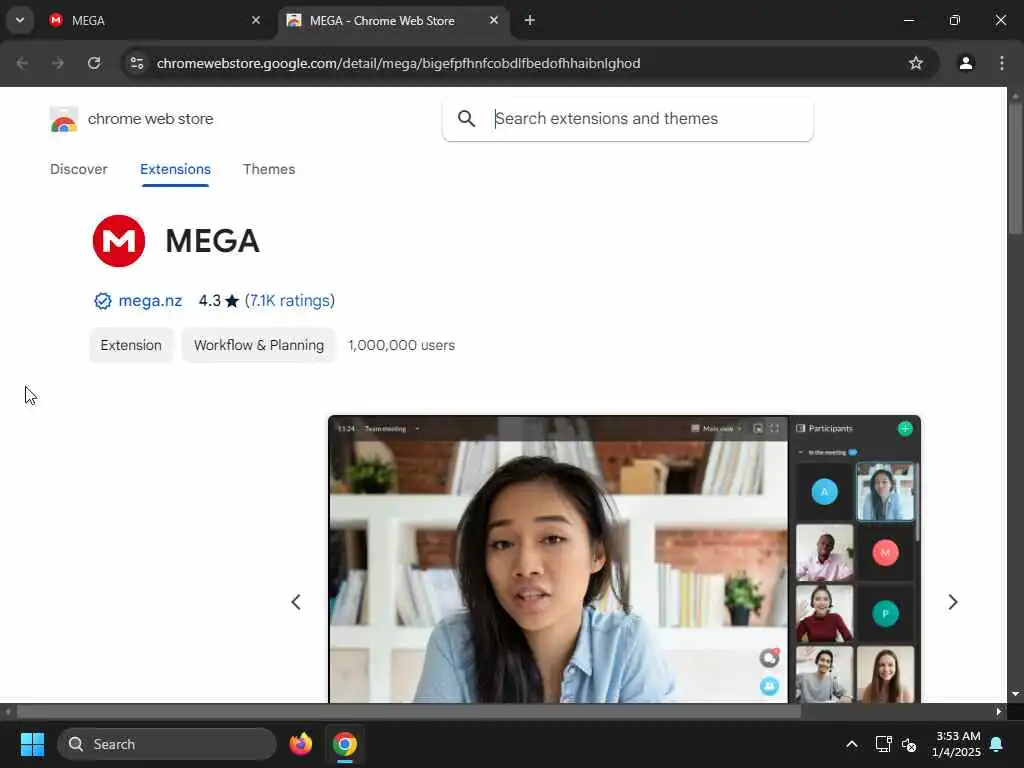Viewport: 1024px width, 768px height.
Task: Switch to the Discover tab
Action: (x=78, y=169)
